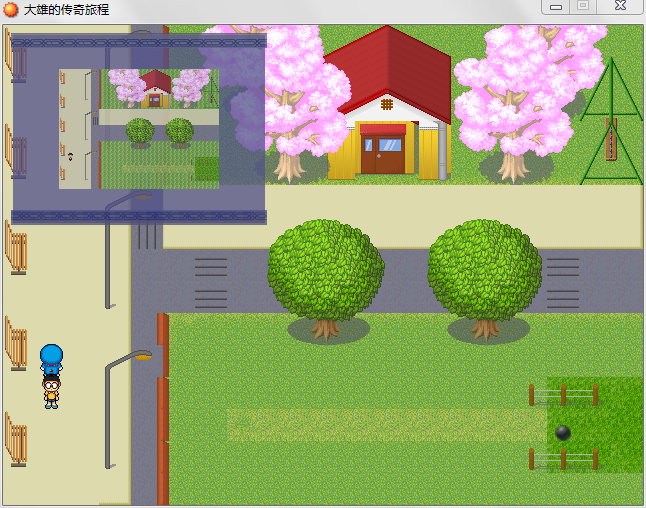Click the green swing set frame
The image size is (646, 508).
[x=611, y=122]
